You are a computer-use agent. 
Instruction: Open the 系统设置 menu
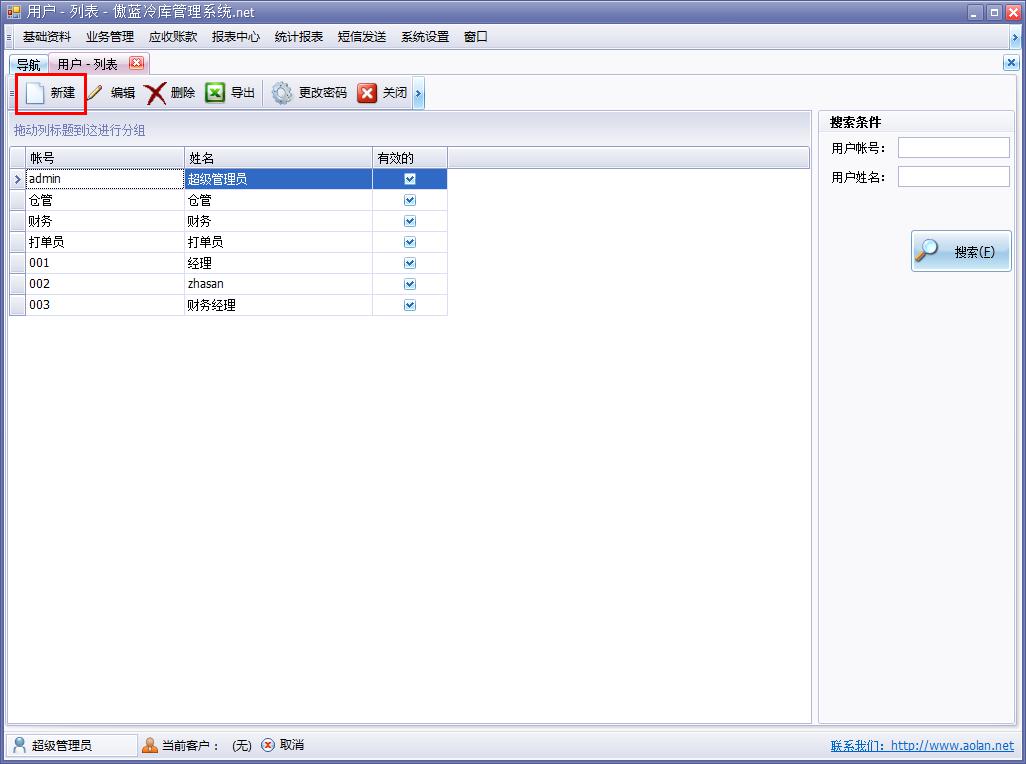point(425,37)
